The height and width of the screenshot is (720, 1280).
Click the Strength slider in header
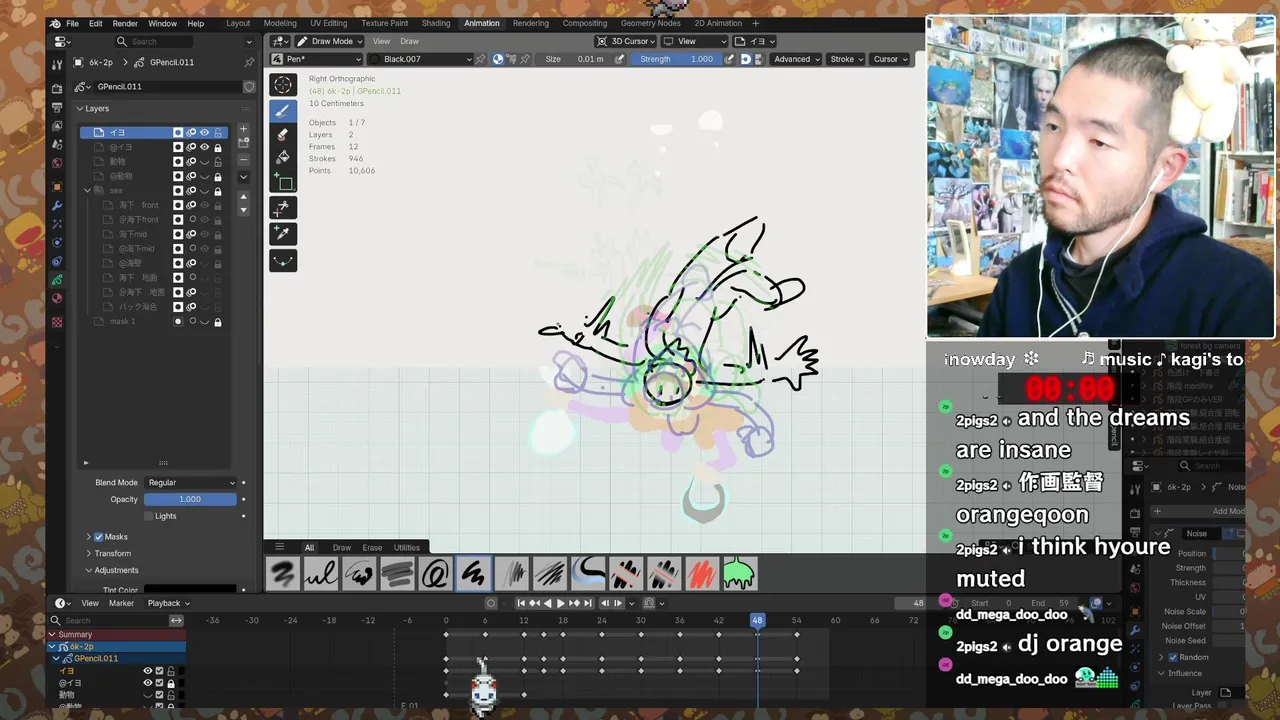[679, 59]
